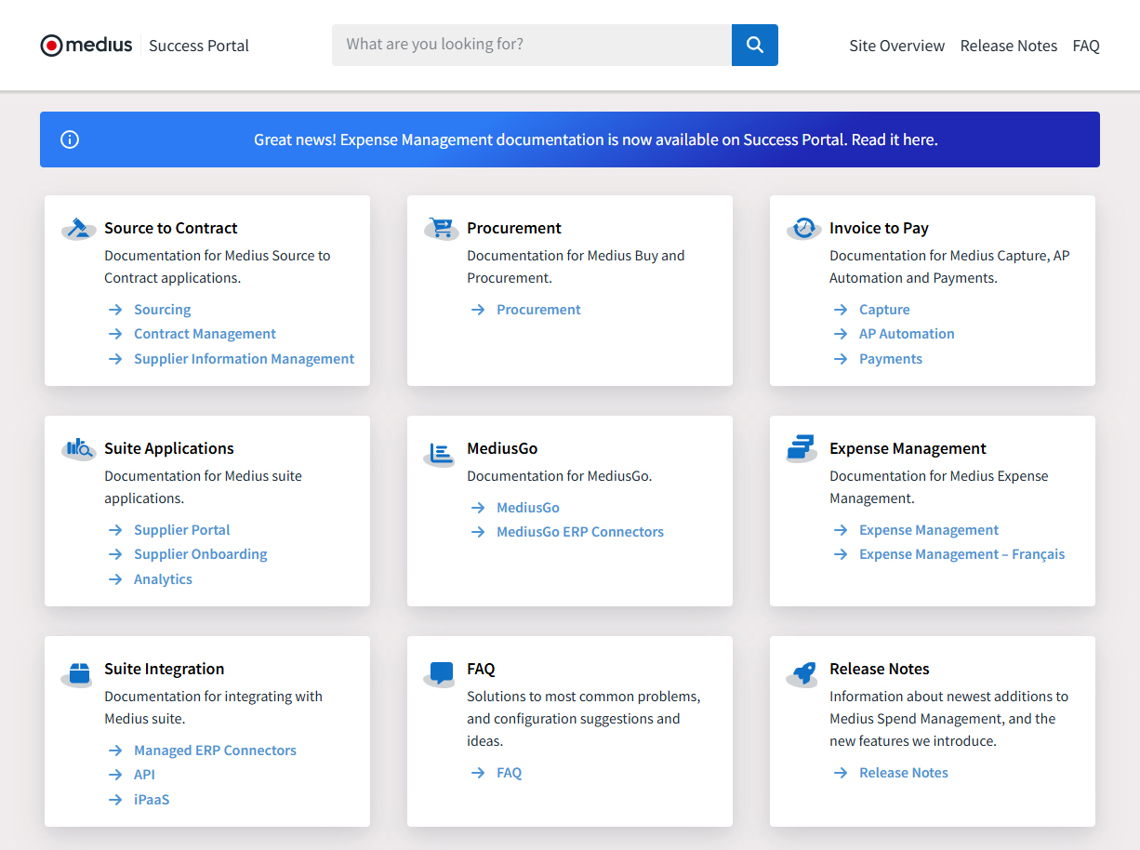Open Site Overview in the top navigation
The image size is (1140, 850).
point(897,46)
